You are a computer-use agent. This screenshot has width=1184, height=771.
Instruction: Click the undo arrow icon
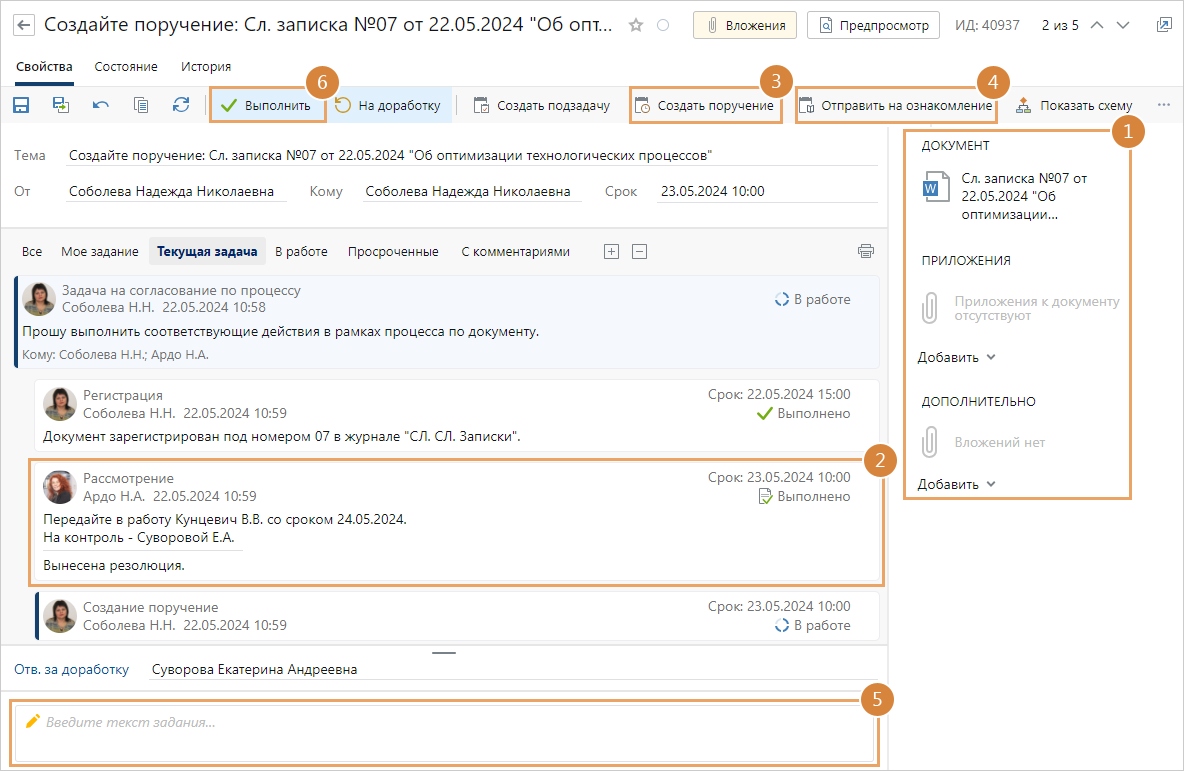point(101,105)
